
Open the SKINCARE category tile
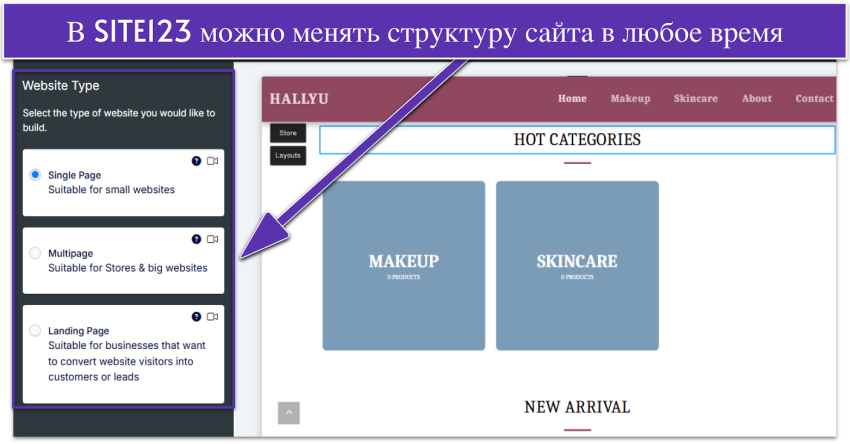point(577,266)
